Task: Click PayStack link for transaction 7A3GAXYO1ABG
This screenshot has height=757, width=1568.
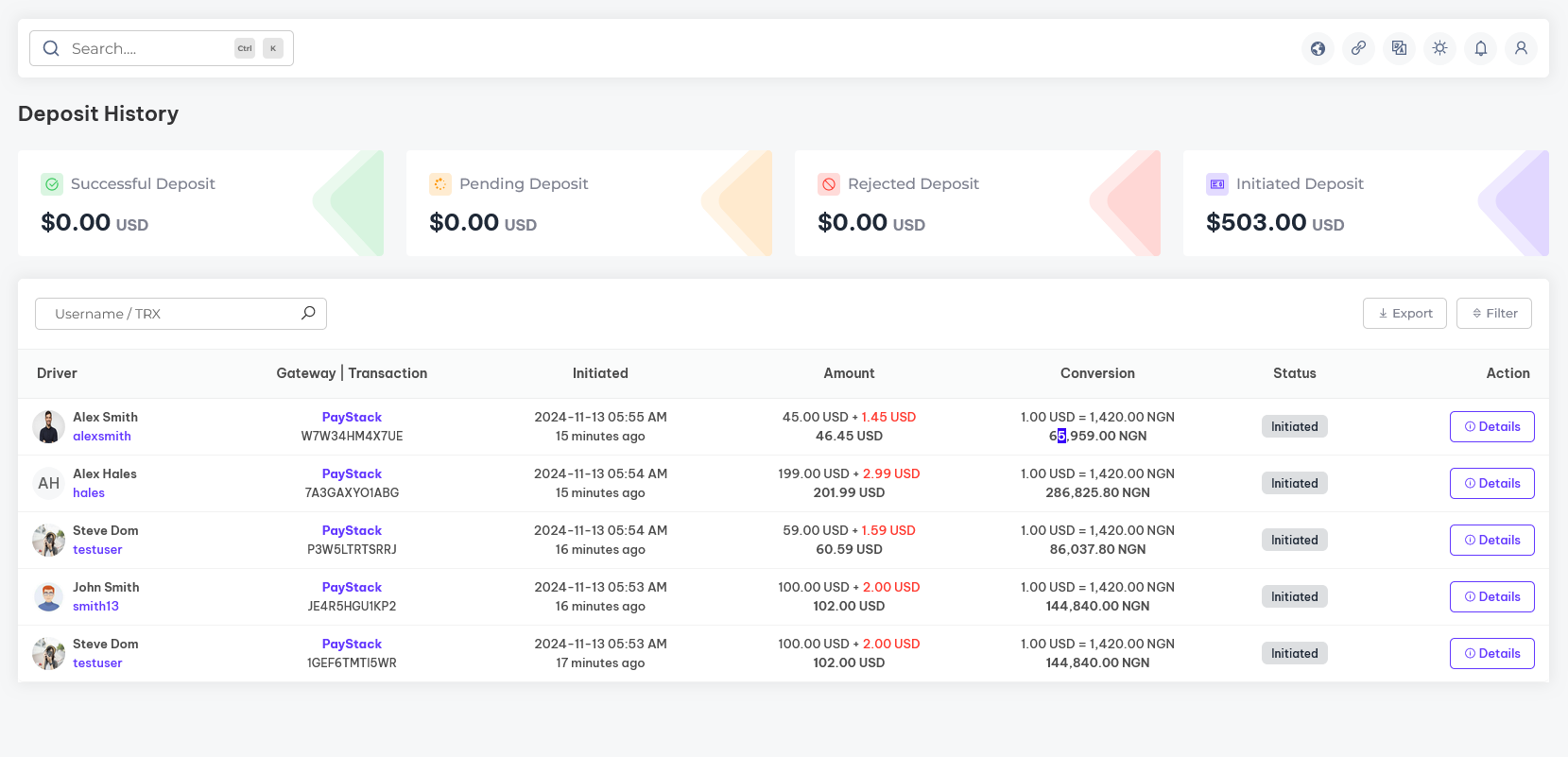Action: 352,473
